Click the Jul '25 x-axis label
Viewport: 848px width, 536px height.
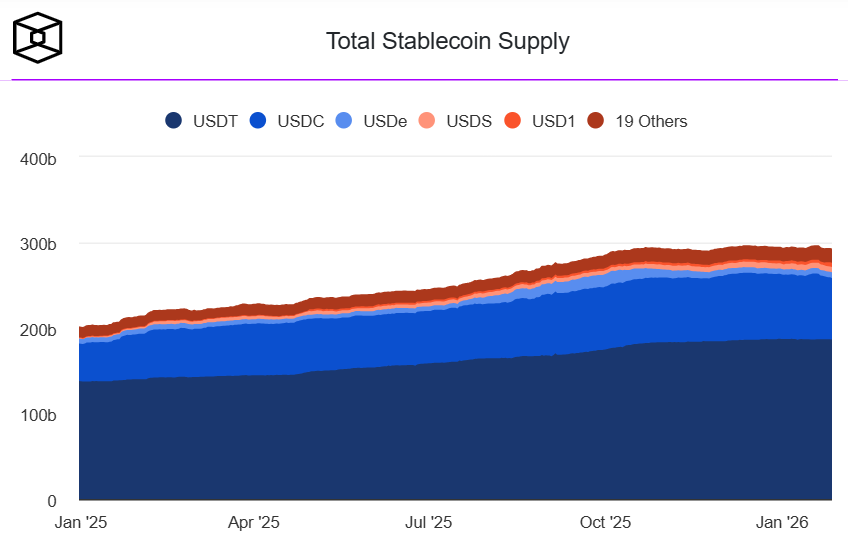click(x=428, y=522)
